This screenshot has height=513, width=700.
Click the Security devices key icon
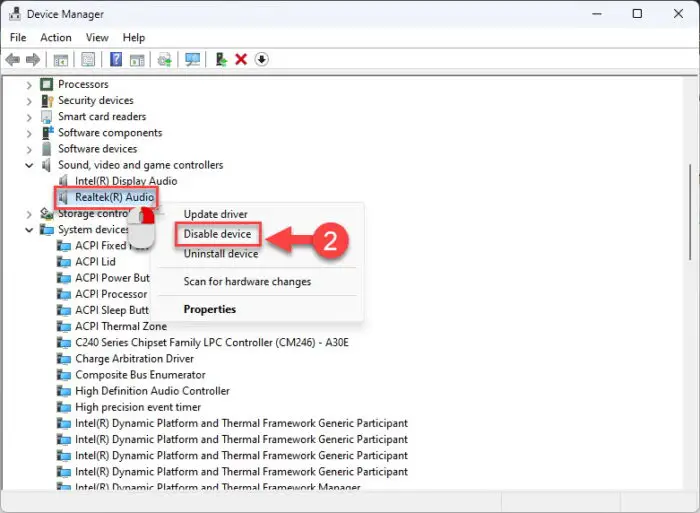pos(46,100)
